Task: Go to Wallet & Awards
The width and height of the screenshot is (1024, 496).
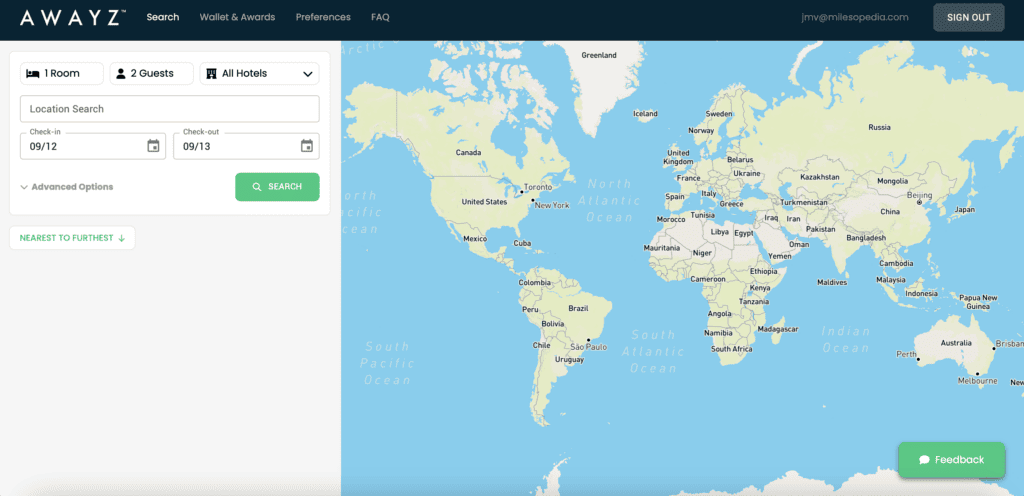Action: tap(237, 17)
